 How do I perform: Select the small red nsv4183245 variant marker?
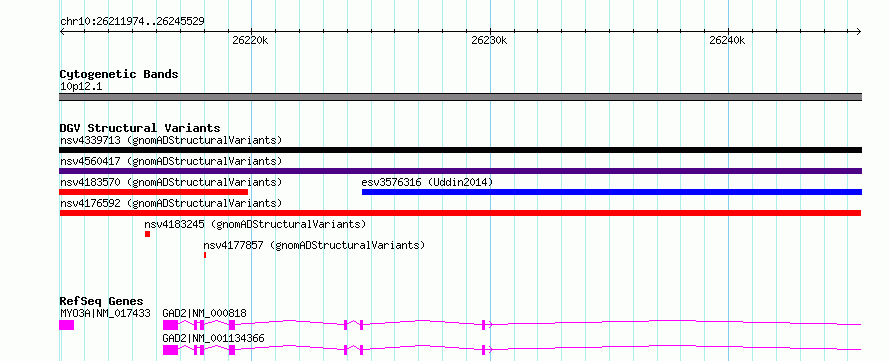[x=148, y=234]
